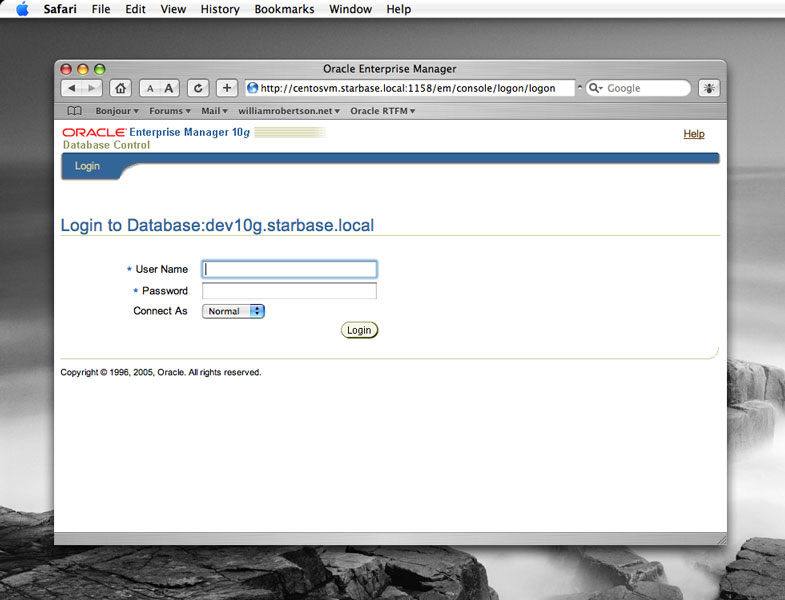785x600 pixels.
Task: Open the View menu
Action: [173, 9]
